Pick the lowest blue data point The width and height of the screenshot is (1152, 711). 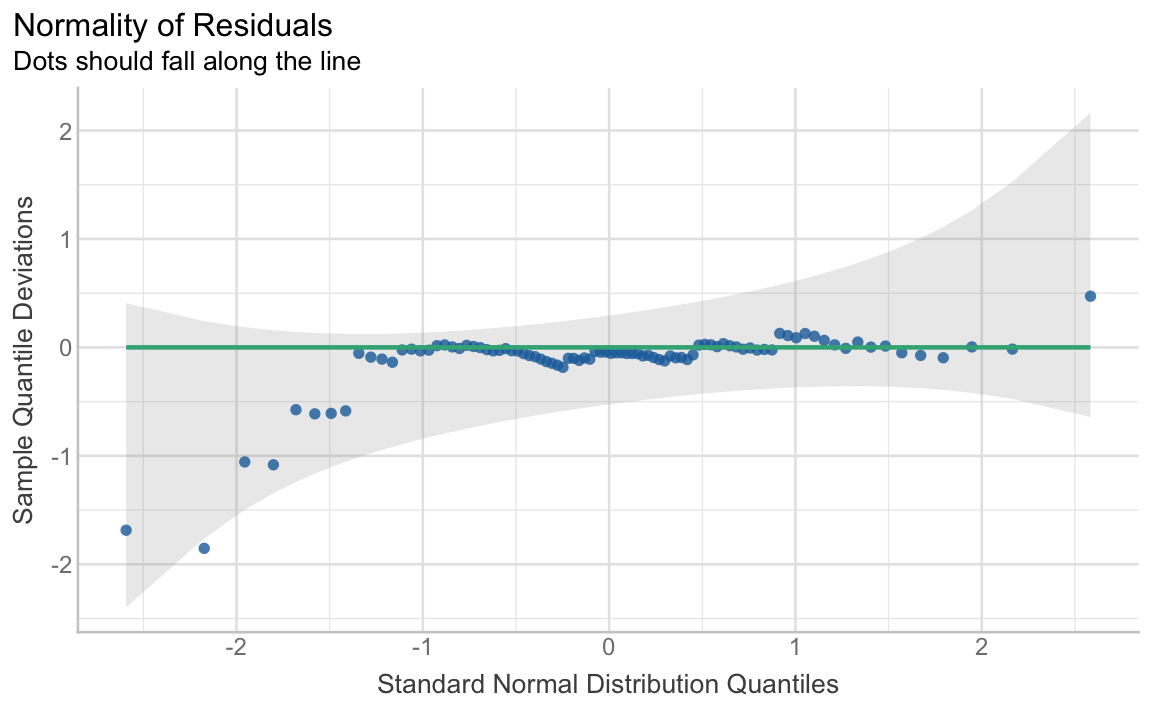204,548
